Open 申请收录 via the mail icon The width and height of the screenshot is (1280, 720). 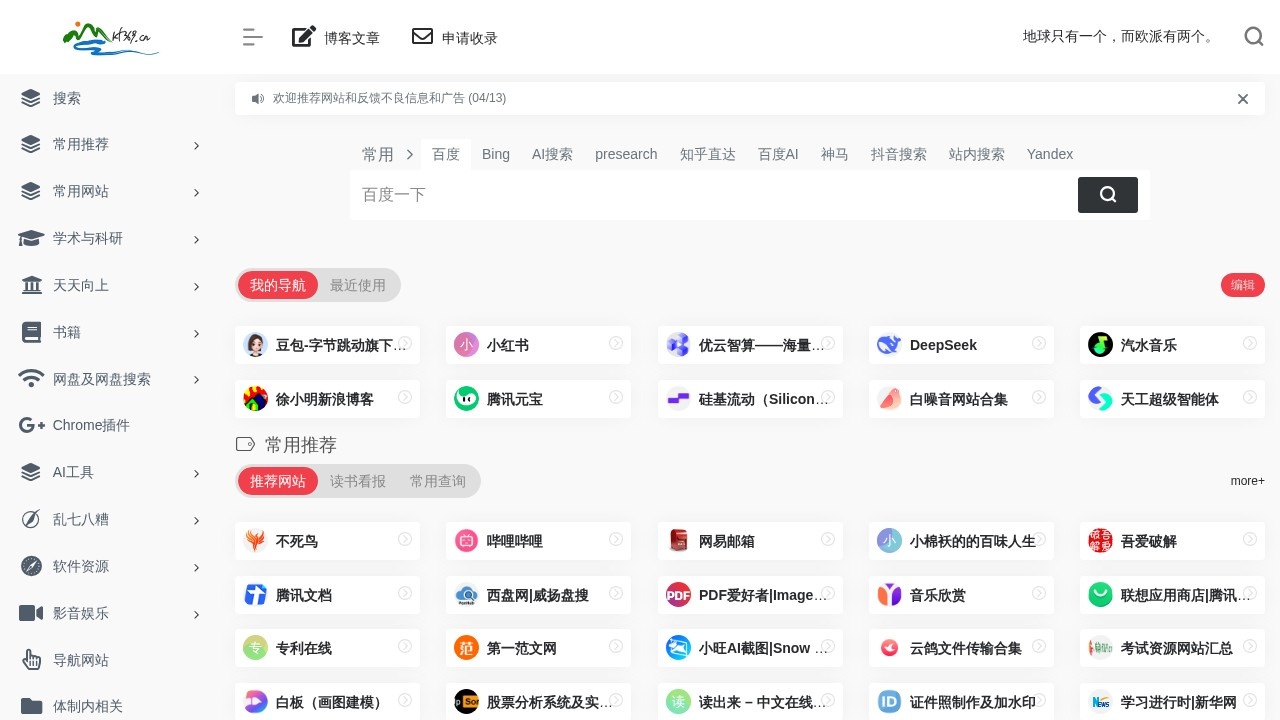coord(422,36)
